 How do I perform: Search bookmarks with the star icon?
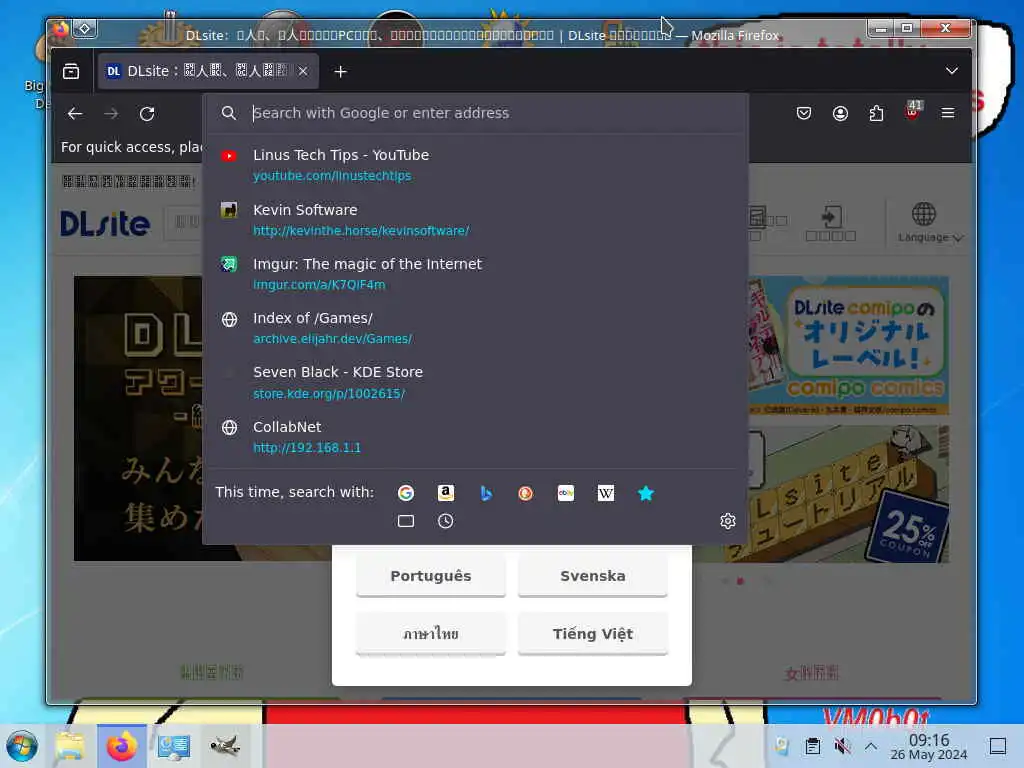pyautogui.click(x=645, y=493)
